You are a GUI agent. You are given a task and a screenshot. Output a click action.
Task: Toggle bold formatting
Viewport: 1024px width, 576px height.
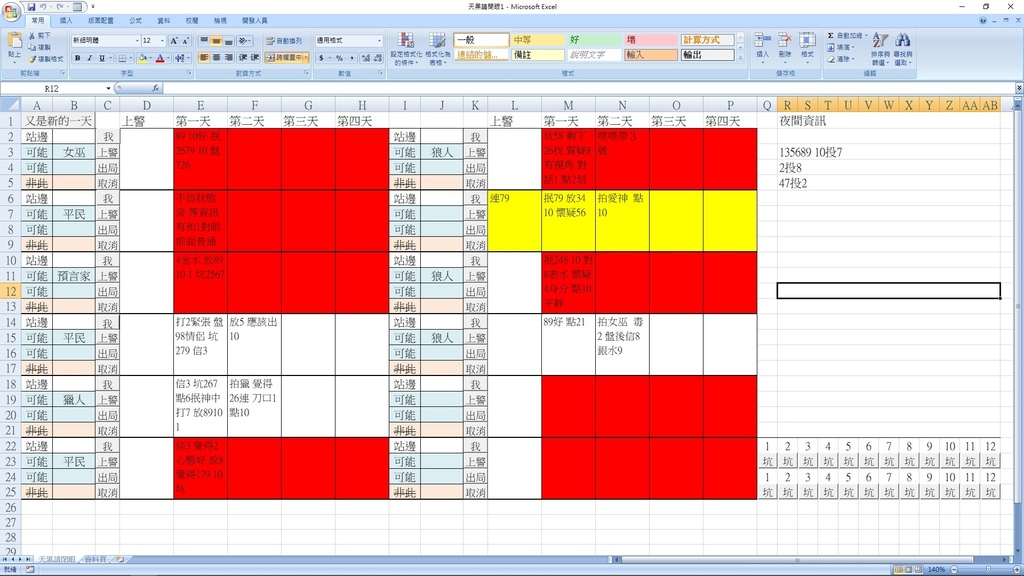[78, 58]
